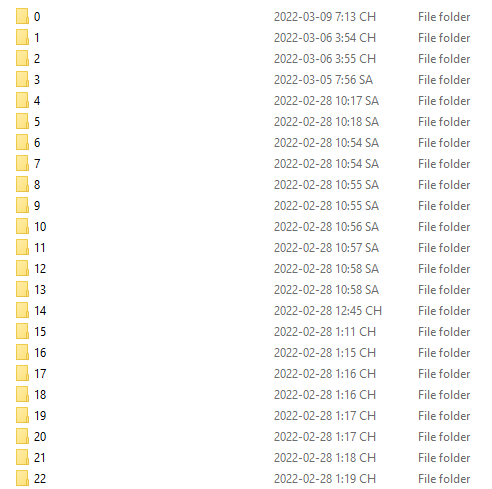
Task: Select the folder name 16
Action: pos(40,353)
